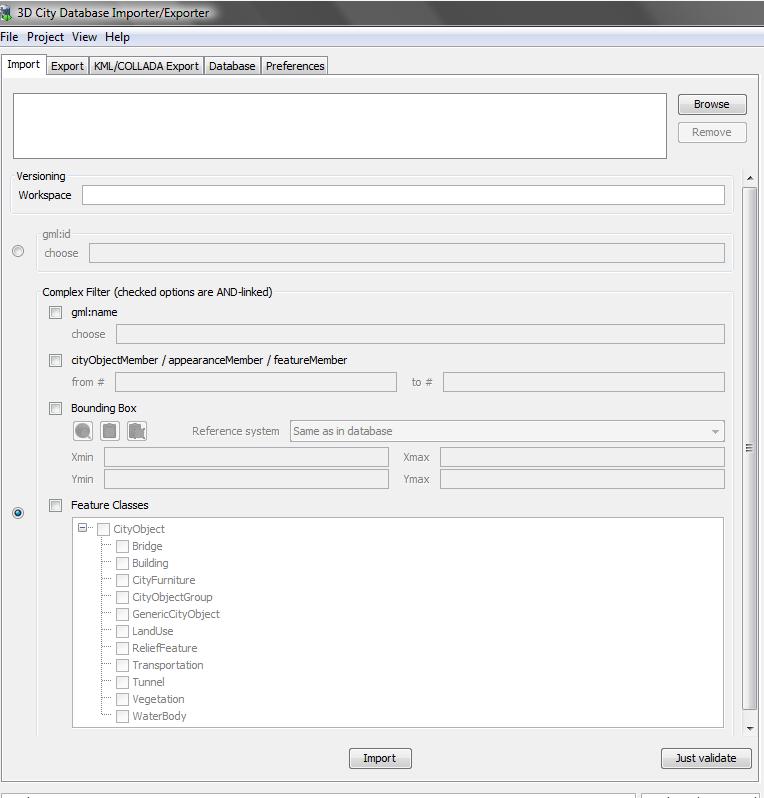Switch to the Preferences tab
The image size is (764, 798).
(x=295, y=66)
